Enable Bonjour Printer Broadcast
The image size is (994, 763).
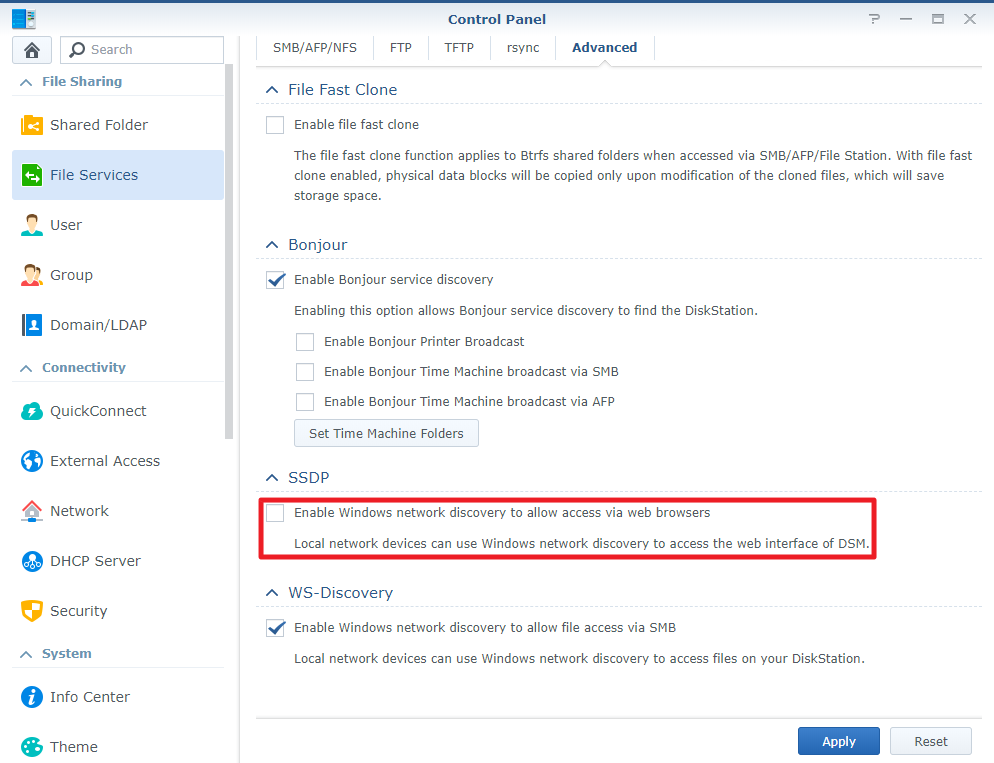(x=306, y=341)
